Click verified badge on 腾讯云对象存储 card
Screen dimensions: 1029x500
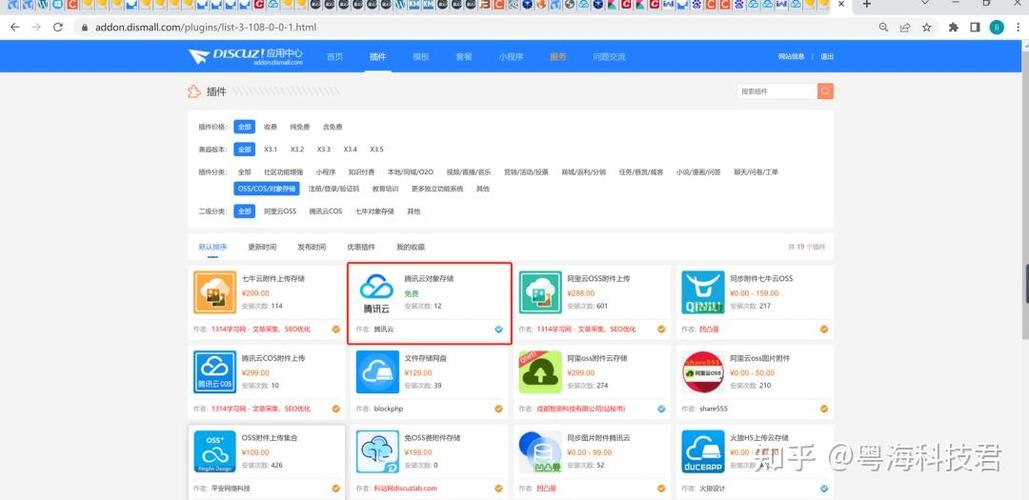coord(499,329)
